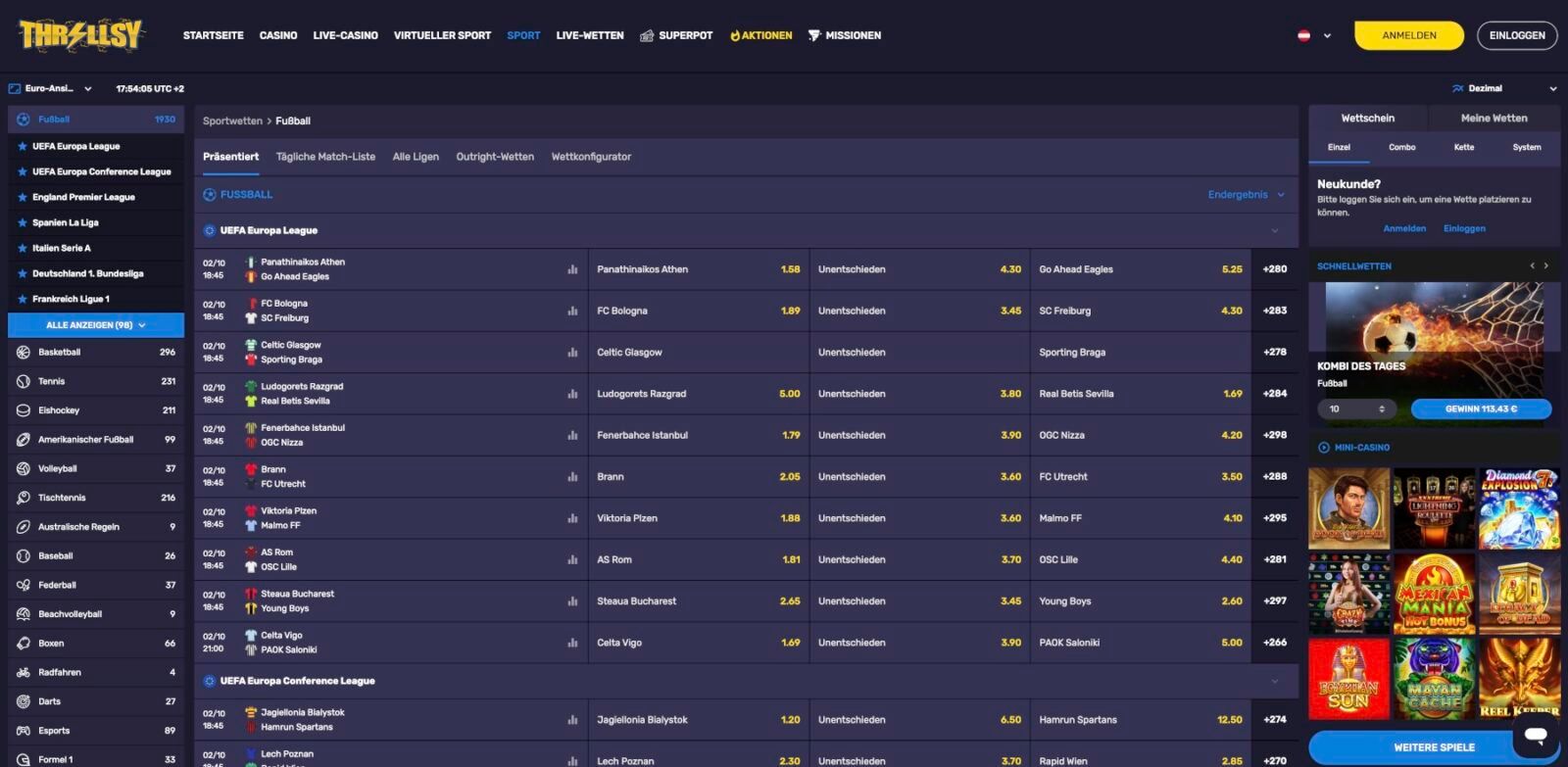Click the Weitere Spiele button
Viewport: 1568px width, 767px height.
pos(1434,747)
